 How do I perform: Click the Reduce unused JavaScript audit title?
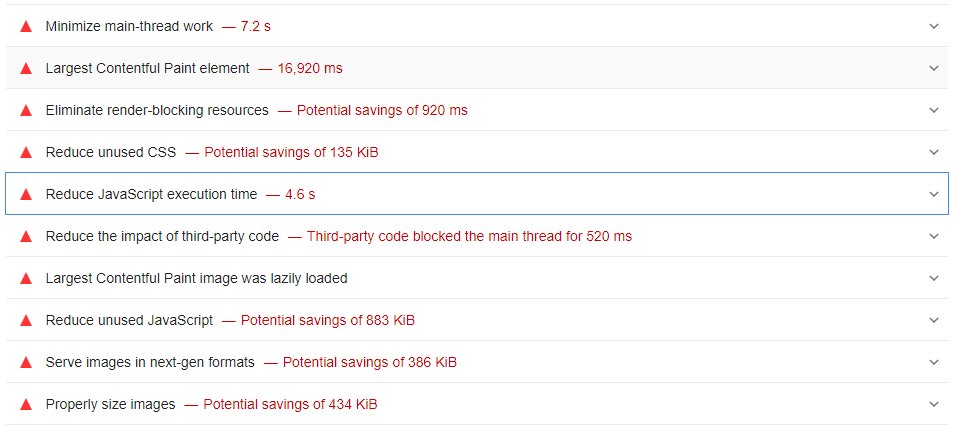pos(129,320)
